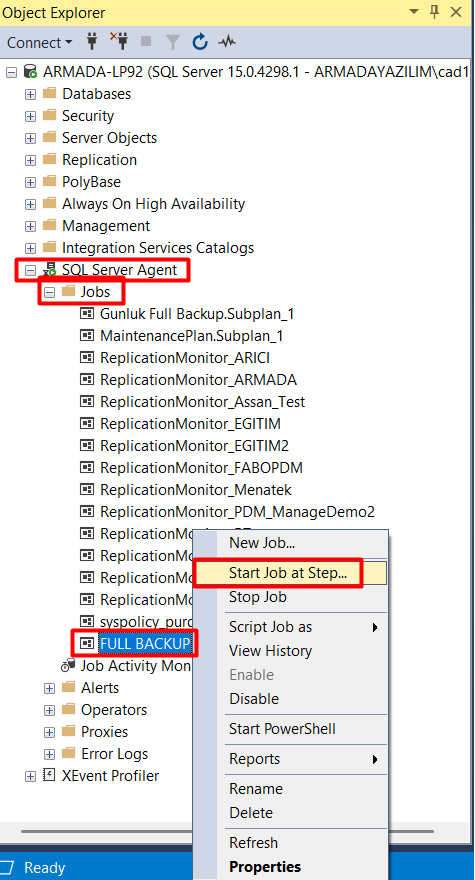This screenshot has height=880, width=475.
Task: Select ReplicationMonitor_Assan_Test job
Action: coord(203,402)
